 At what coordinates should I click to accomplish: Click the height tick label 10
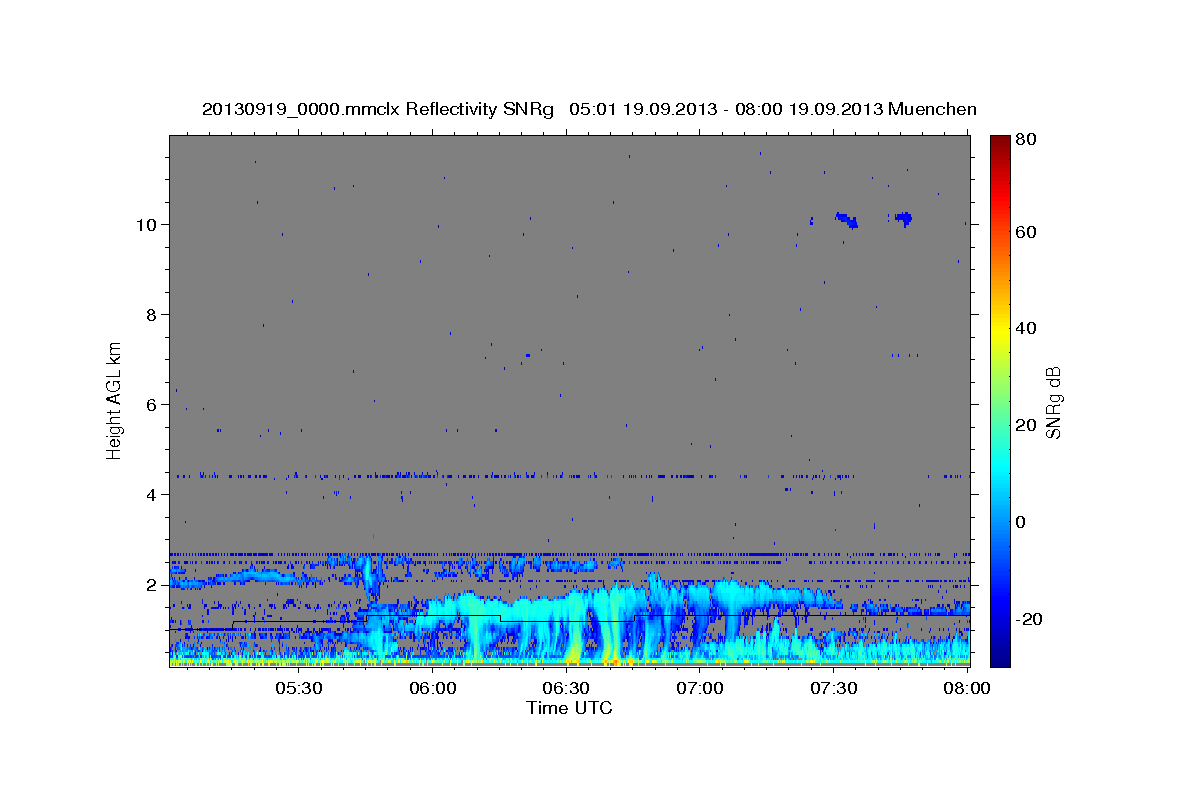pos(146,224)
